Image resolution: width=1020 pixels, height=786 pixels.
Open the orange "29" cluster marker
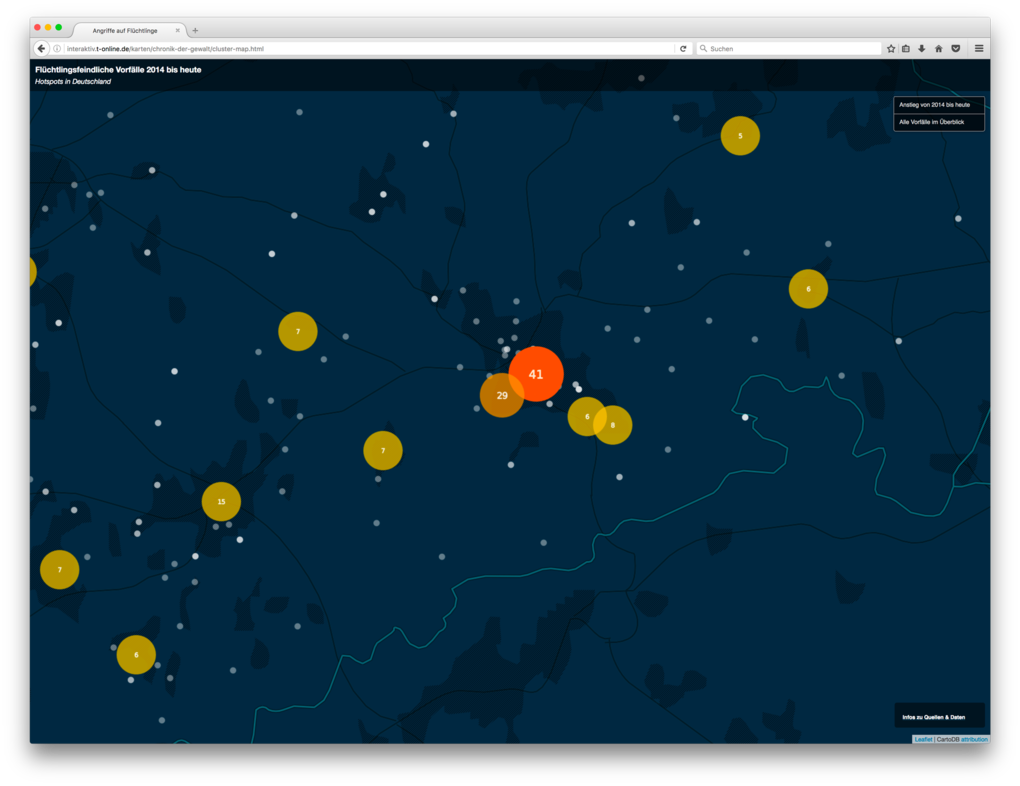click(501, 396)
